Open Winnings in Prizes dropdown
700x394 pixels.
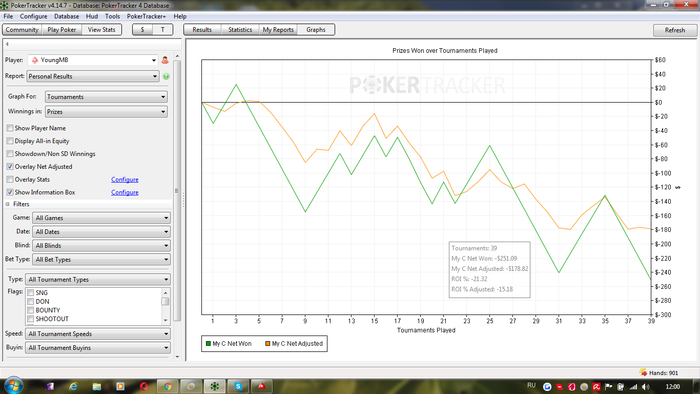[106, 112]
